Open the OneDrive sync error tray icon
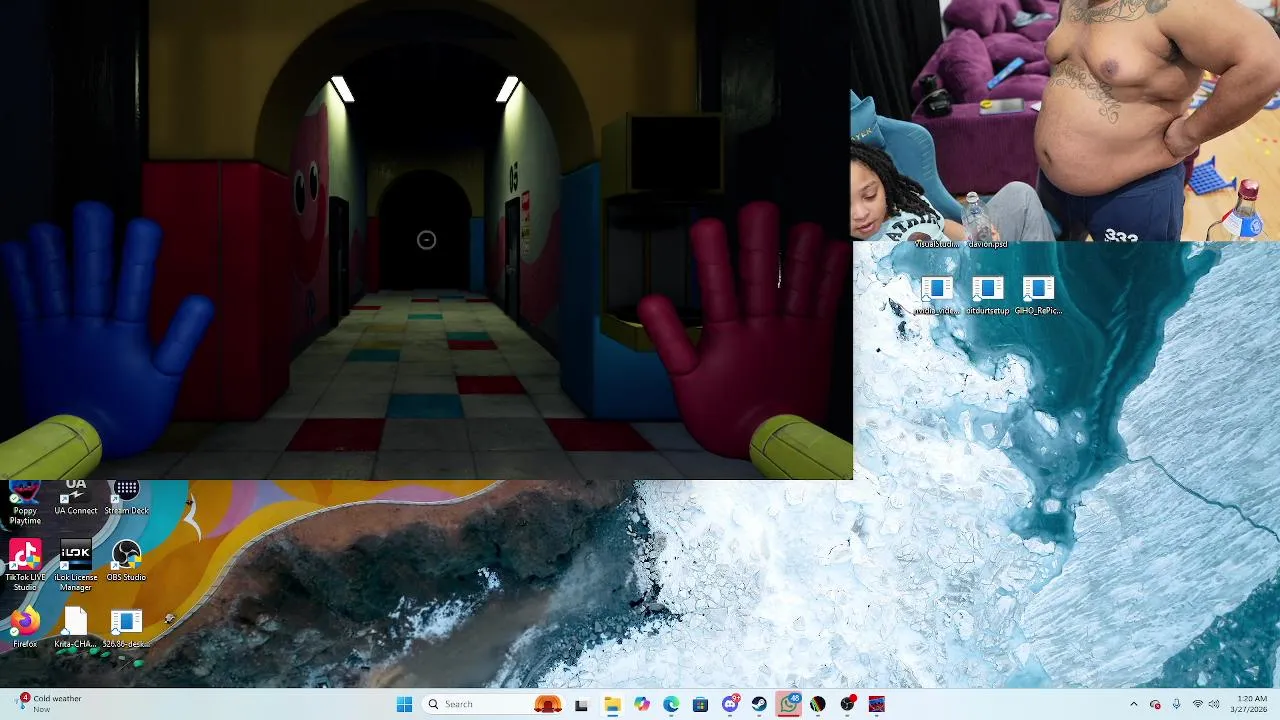1280x720 pixels. coord(1155,704)
